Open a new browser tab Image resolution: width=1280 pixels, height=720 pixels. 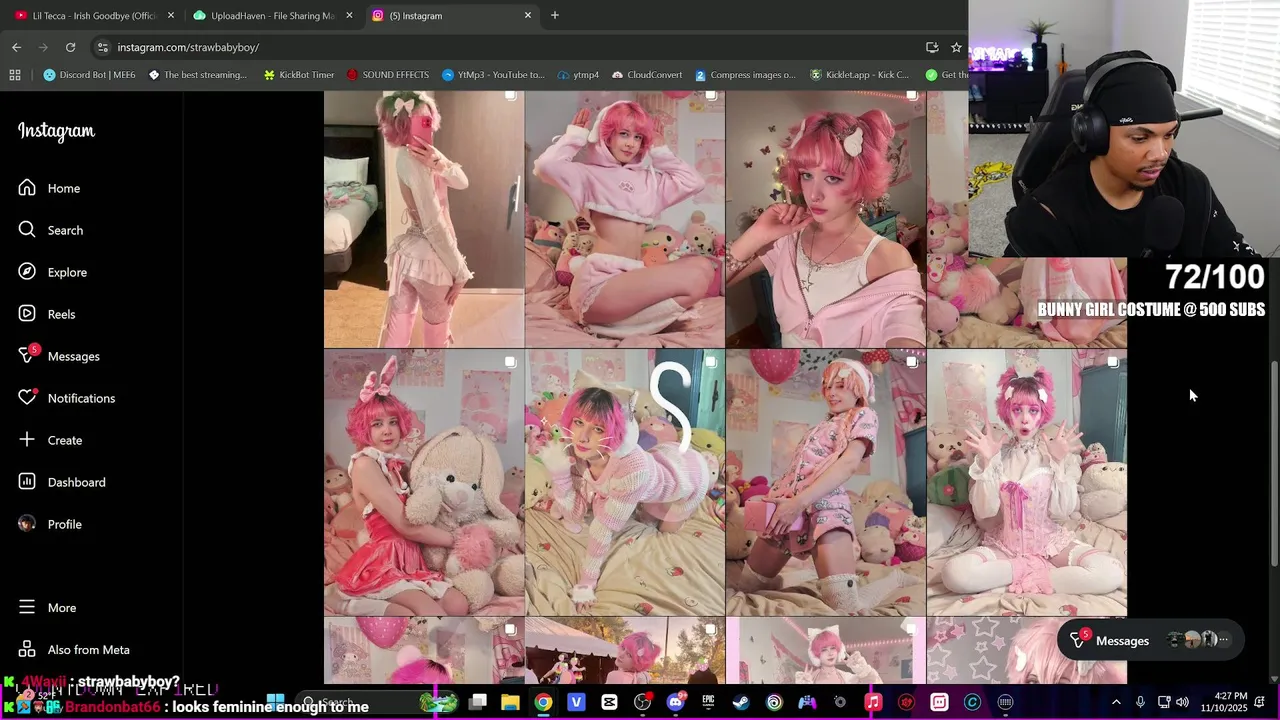pos(555,15)
